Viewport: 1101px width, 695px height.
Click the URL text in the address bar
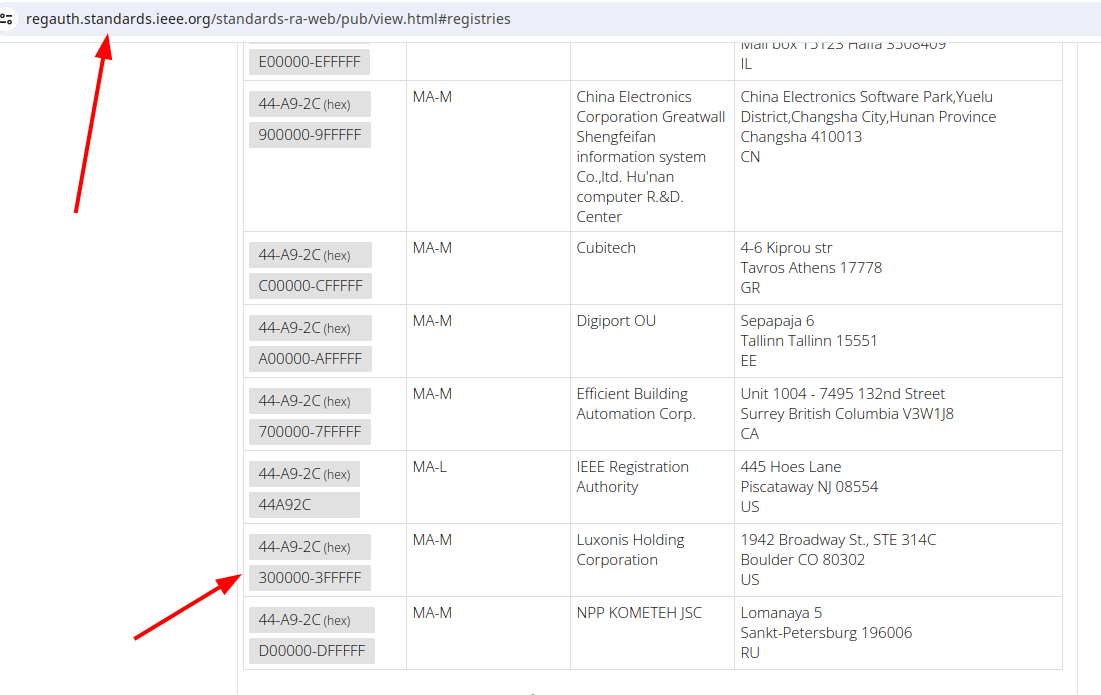268,19
